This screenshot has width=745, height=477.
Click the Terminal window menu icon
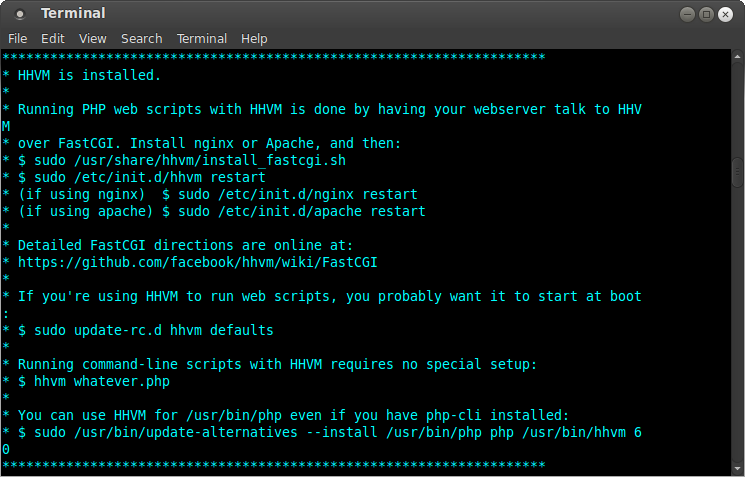coord(21,14)
